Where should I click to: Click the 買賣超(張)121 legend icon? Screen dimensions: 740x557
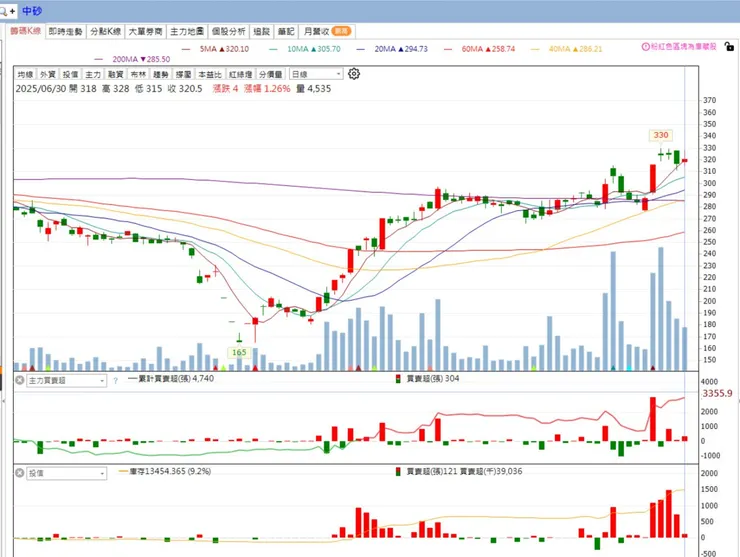[398, 471]
